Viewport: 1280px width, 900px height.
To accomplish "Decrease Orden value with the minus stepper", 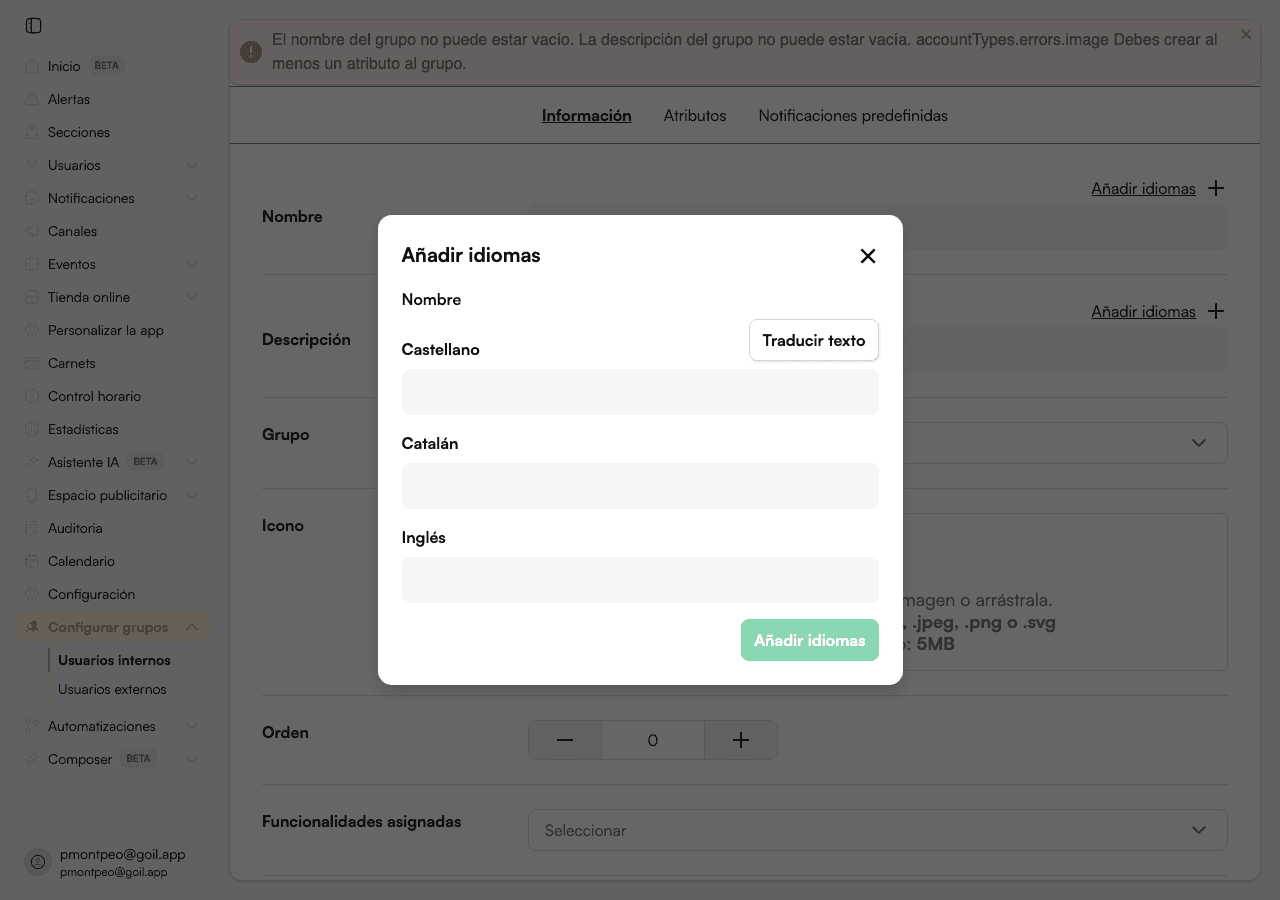I will click(x=565, y=740).
